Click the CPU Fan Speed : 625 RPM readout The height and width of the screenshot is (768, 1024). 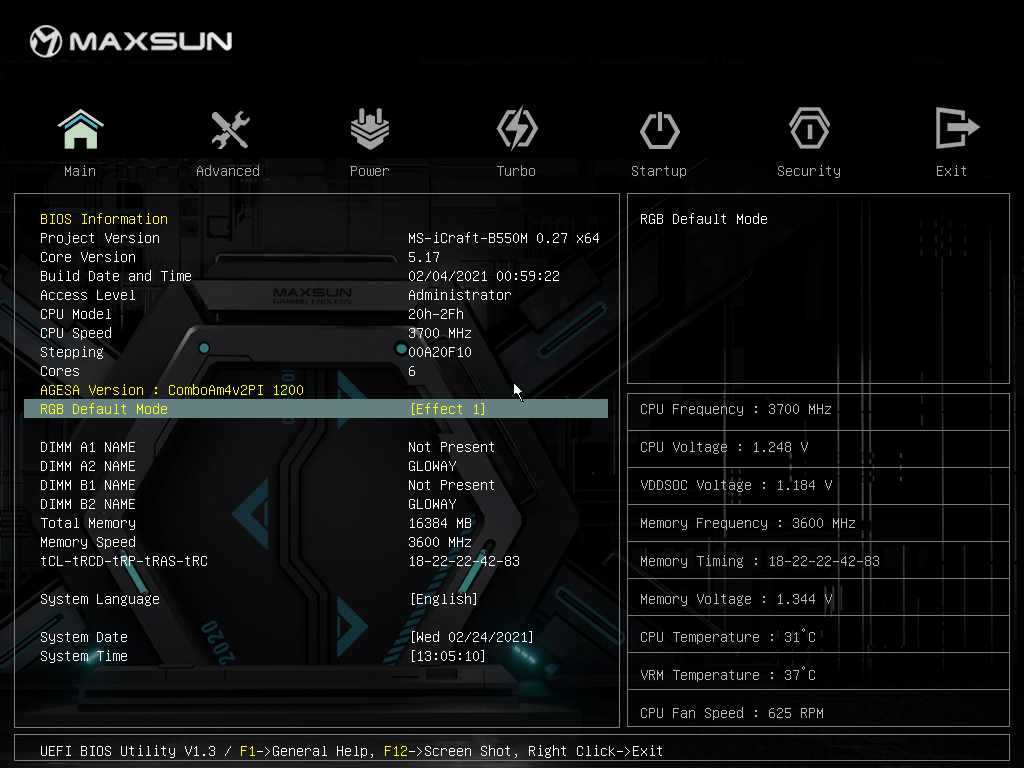click(731, 712)
